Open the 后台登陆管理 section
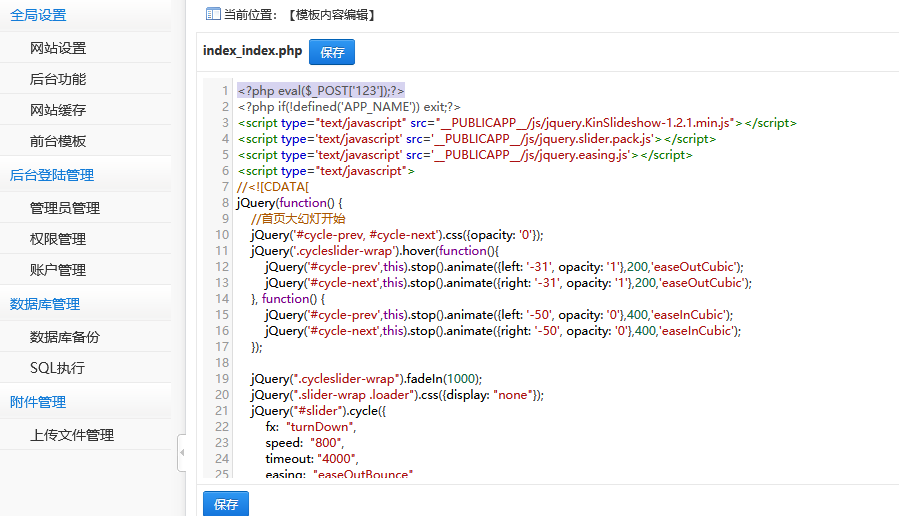 (52, 175)
